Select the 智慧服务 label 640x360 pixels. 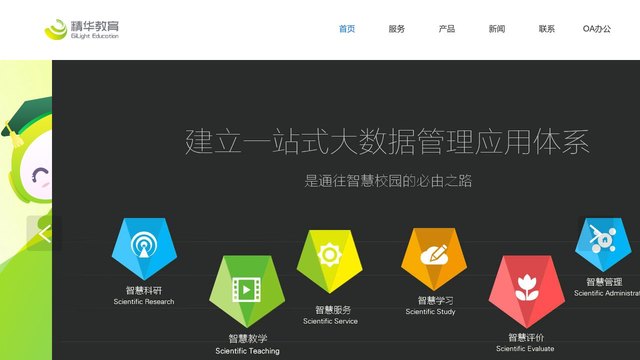[333, 310]
